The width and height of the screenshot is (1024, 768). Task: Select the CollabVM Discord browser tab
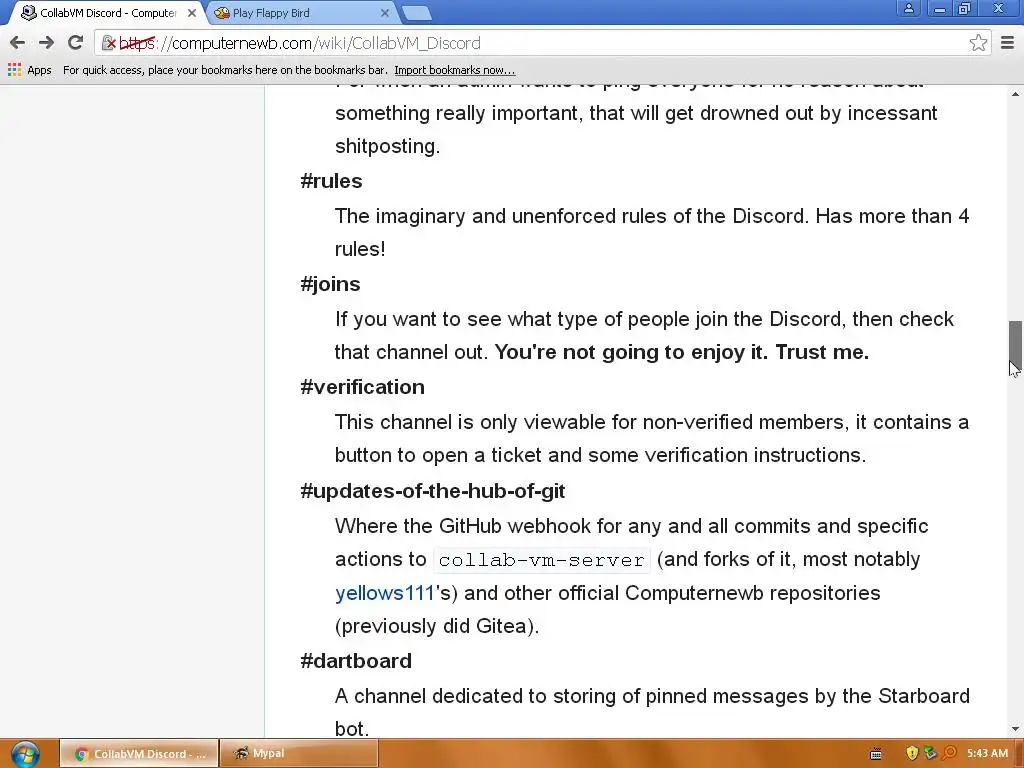point(108,13)
